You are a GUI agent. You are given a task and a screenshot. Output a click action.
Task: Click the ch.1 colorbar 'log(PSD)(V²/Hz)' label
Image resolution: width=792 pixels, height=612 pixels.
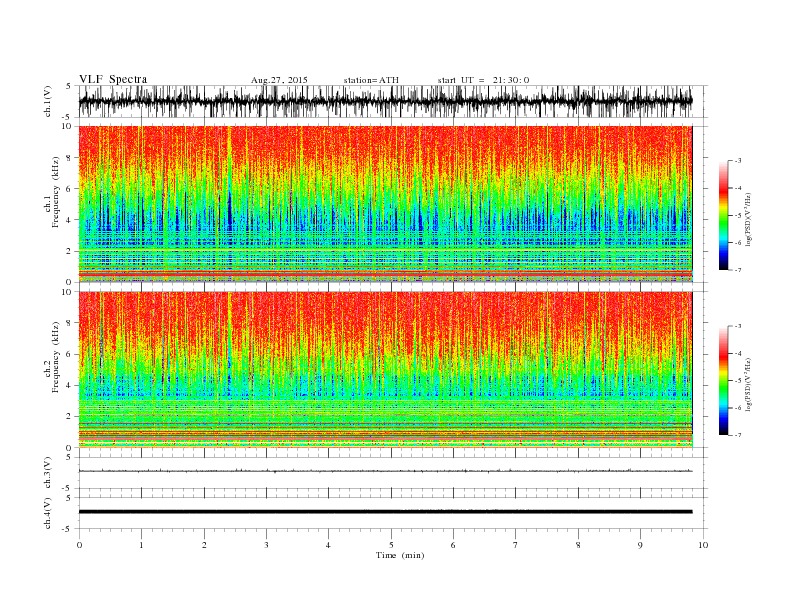[x=748, y=219]
